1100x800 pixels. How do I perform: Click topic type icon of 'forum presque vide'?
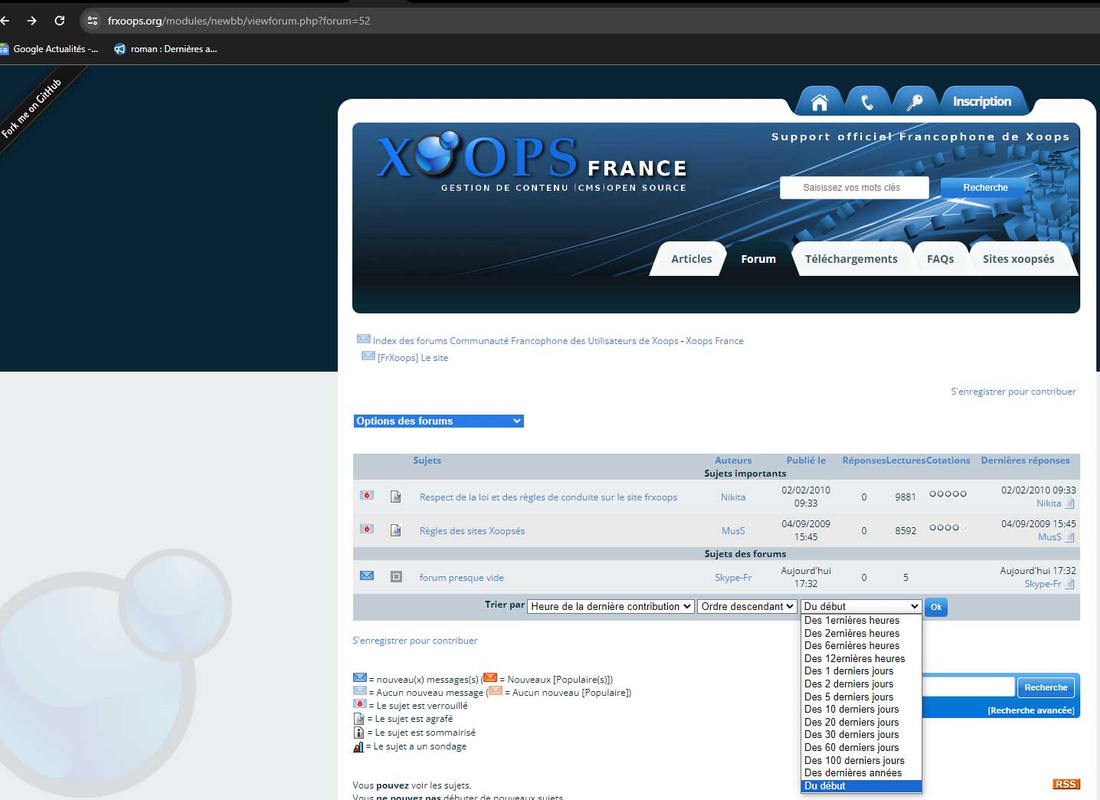tap(396, 576)
